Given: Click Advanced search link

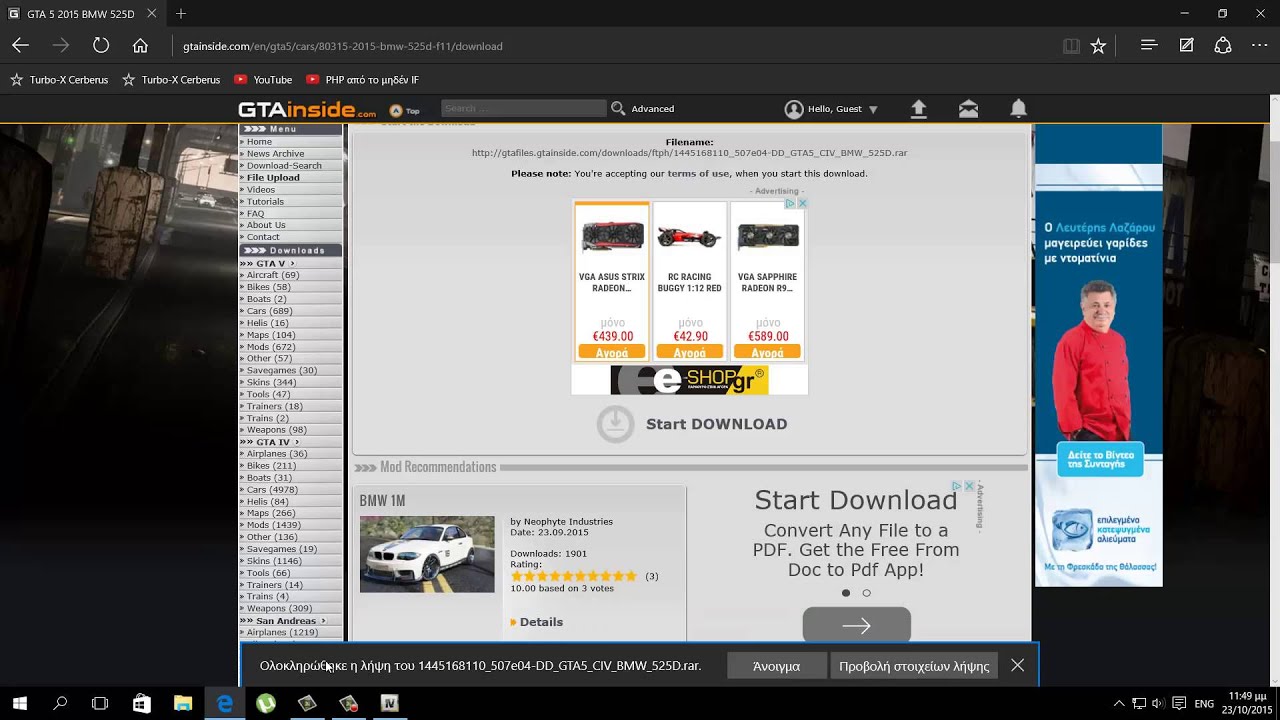Looking at the screenshot, I should 652,109.
